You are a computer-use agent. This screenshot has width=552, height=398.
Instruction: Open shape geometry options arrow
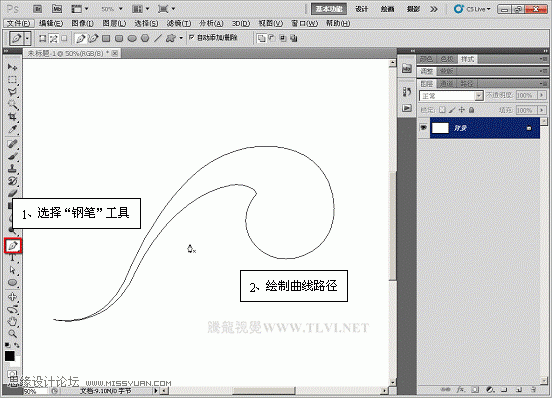click(x=181, y=38)
